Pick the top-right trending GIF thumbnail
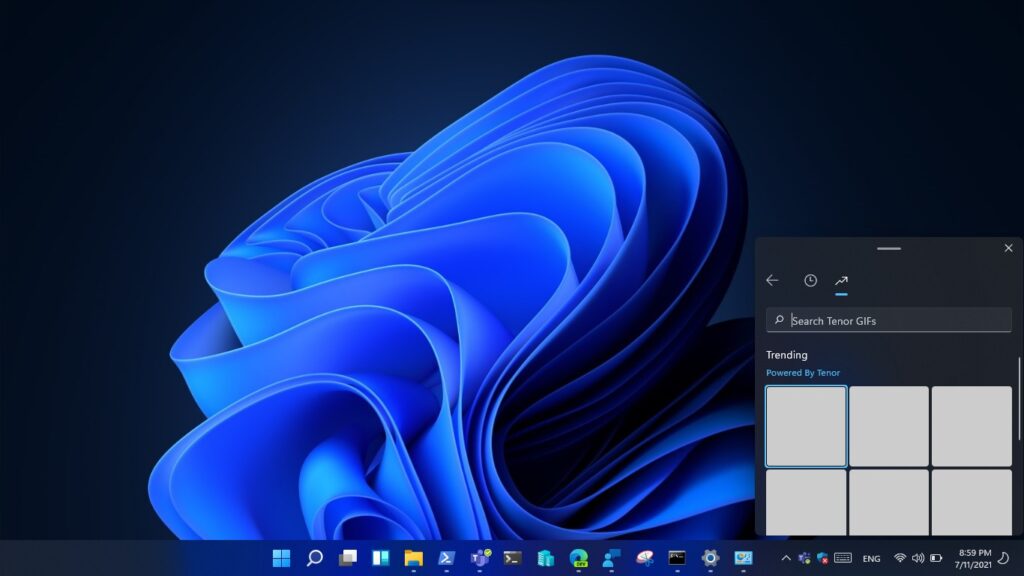Screen dimensions: 1024x576 point(971,426)
